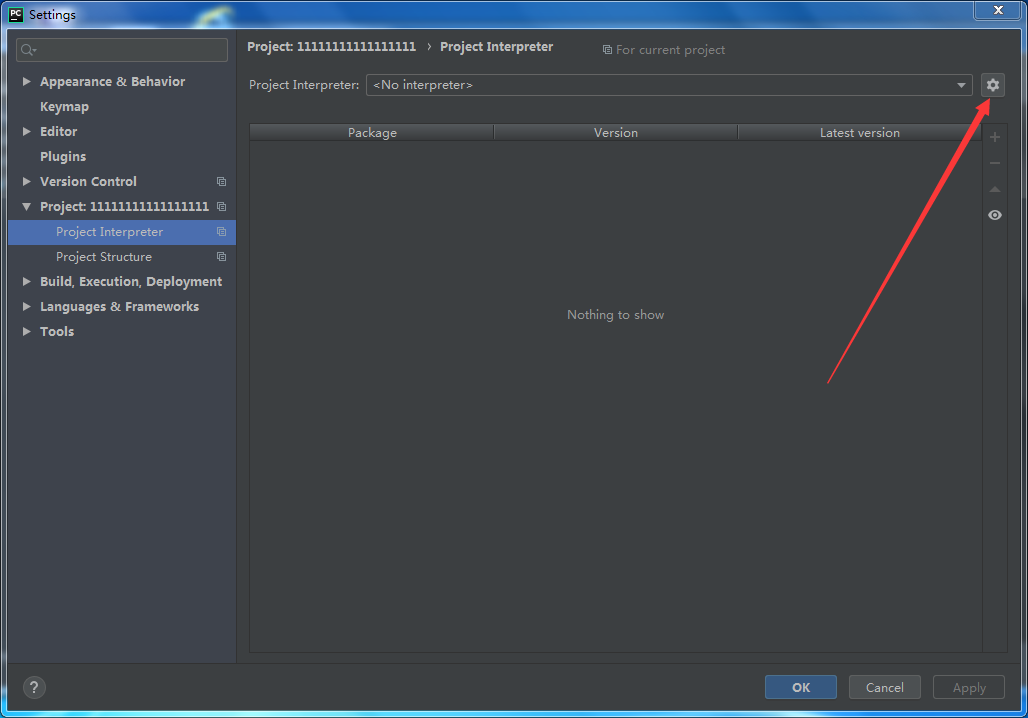This screenshot has height=718, width=1028.
Task: Select Appearance & Behavior label
Action: [x=112, y=81]
